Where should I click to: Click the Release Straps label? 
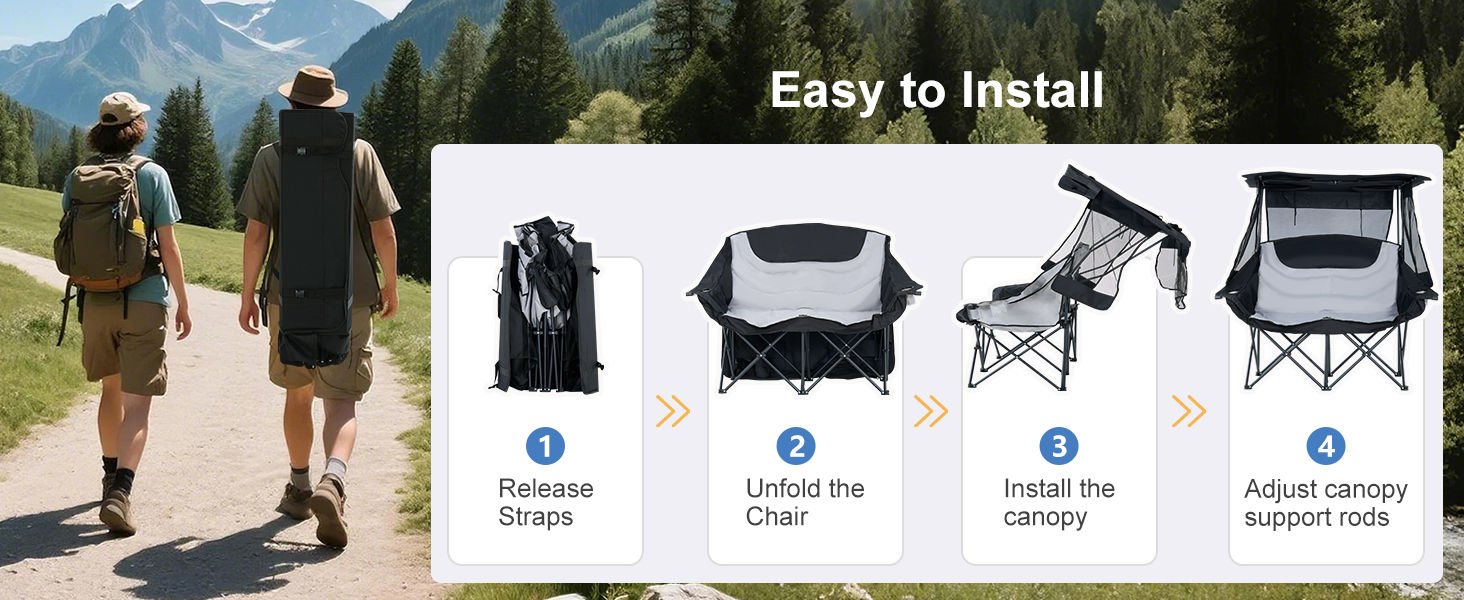[545, 503]
